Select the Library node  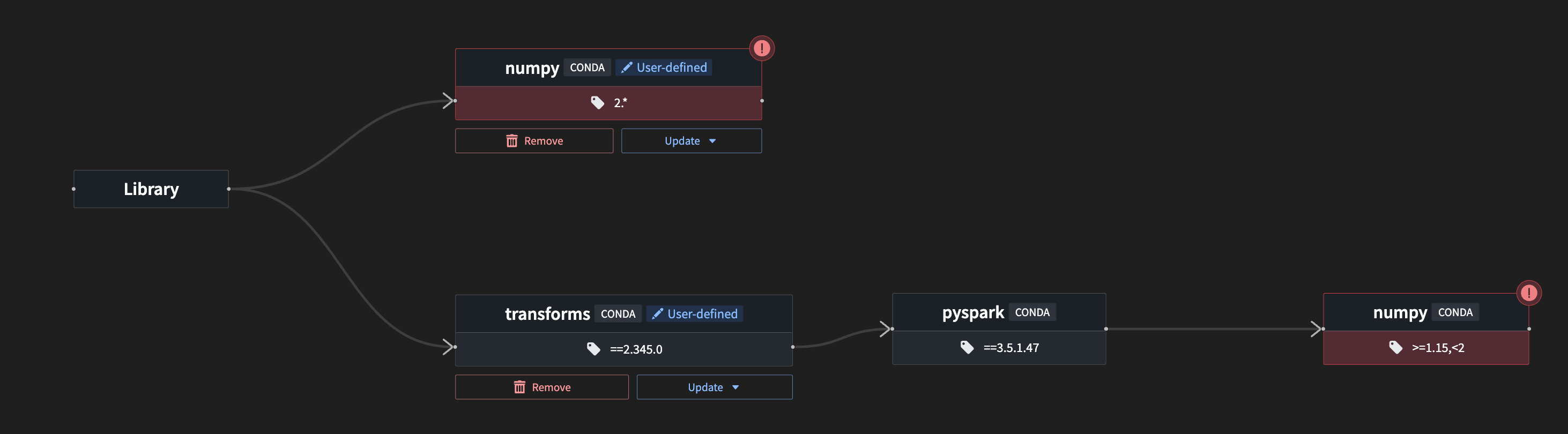(x=150, y=189)
